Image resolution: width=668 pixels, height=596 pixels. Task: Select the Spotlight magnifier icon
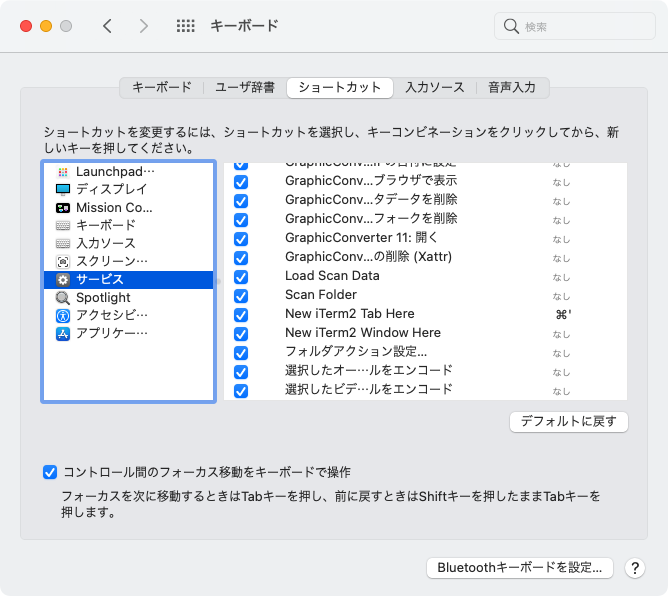[63, 298]
